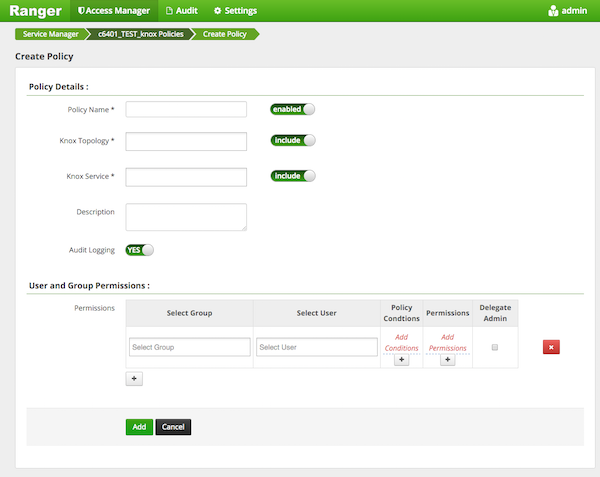Click plus icon under Add Permissions
The width and height of the screenshot is (600, 477).
447,360
